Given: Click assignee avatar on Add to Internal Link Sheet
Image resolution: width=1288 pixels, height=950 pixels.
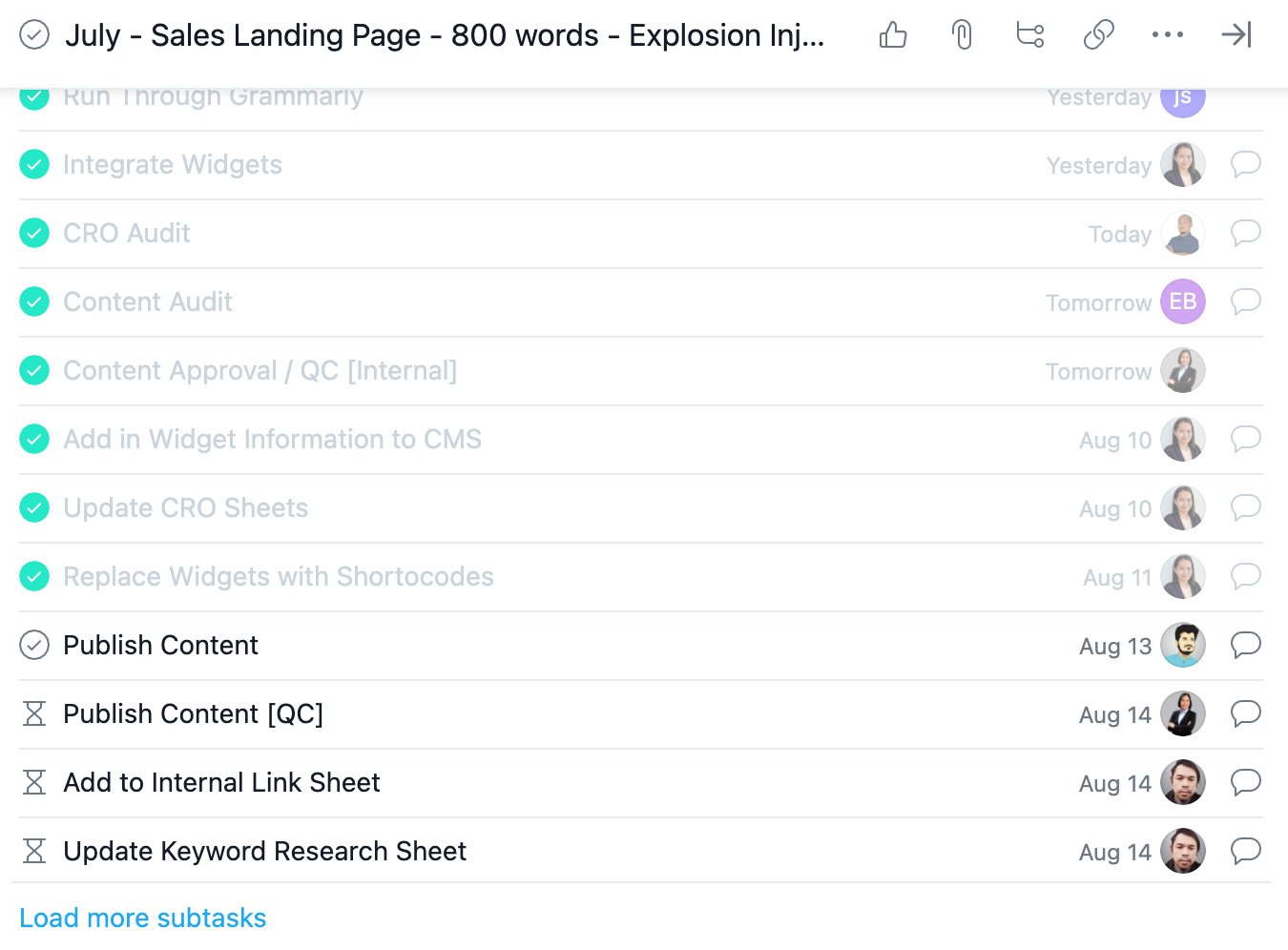Looking at the screenshot, I should point(1183,783).
